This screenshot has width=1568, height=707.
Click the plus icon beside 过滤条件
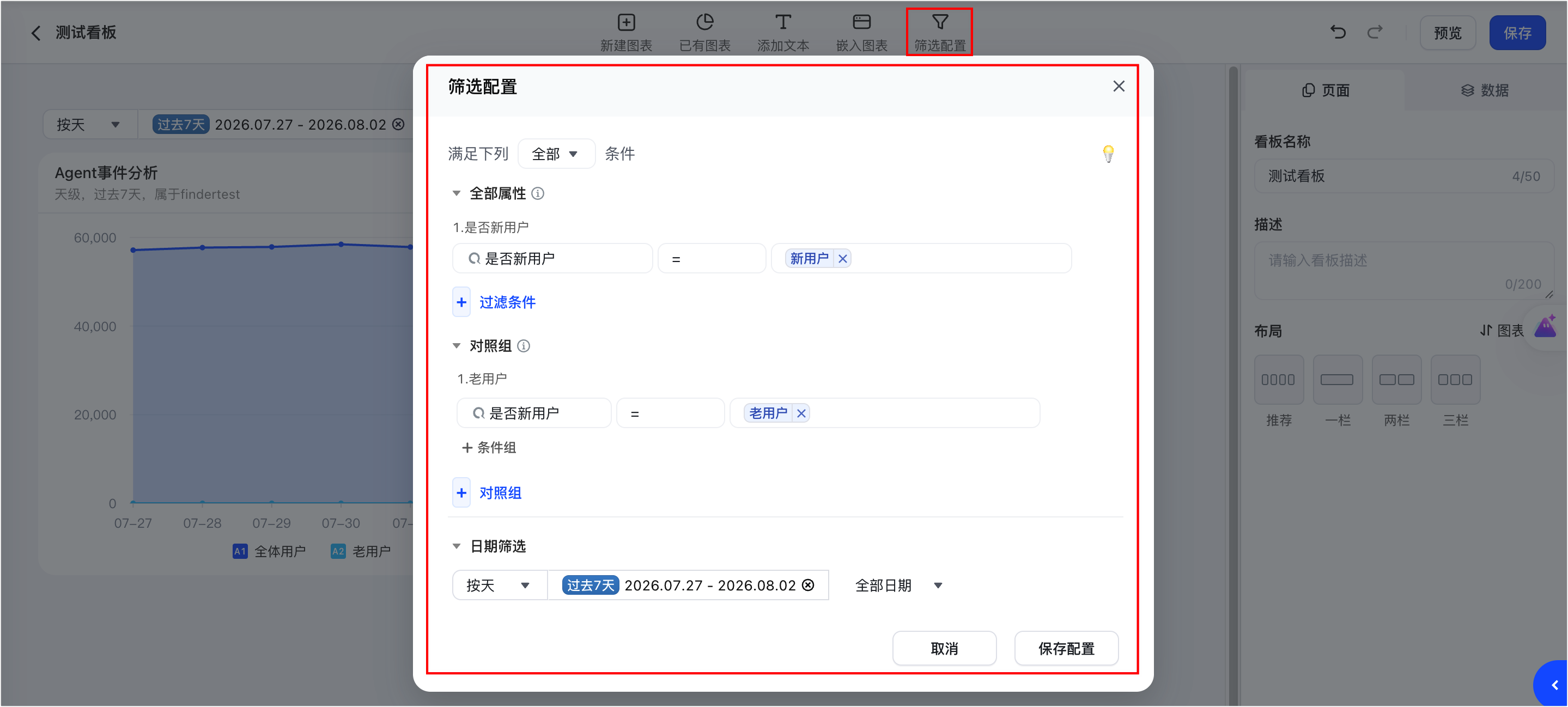[461, 302]
